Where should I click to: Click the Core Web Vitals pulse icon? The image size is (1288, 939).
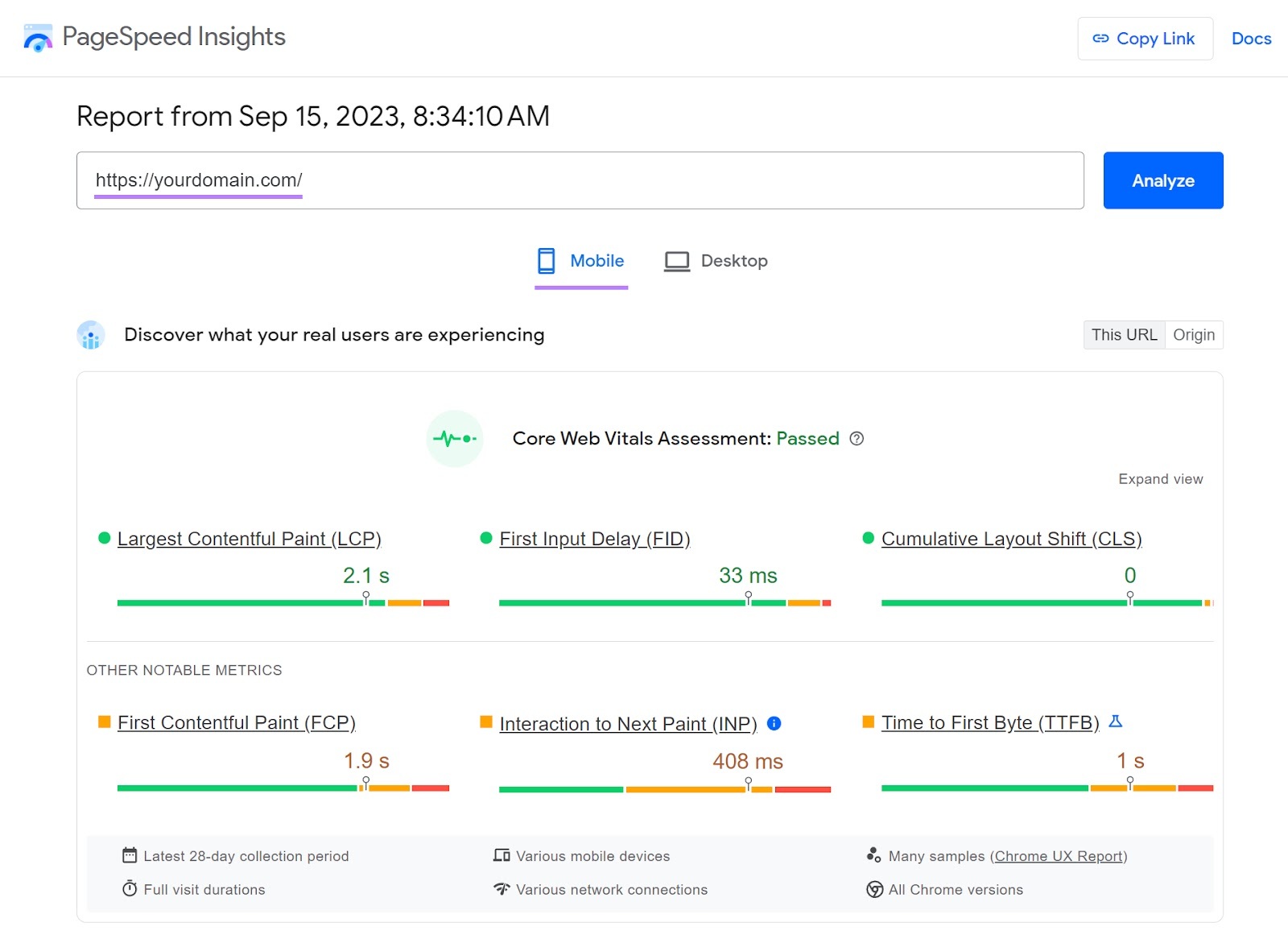(455, 439)
